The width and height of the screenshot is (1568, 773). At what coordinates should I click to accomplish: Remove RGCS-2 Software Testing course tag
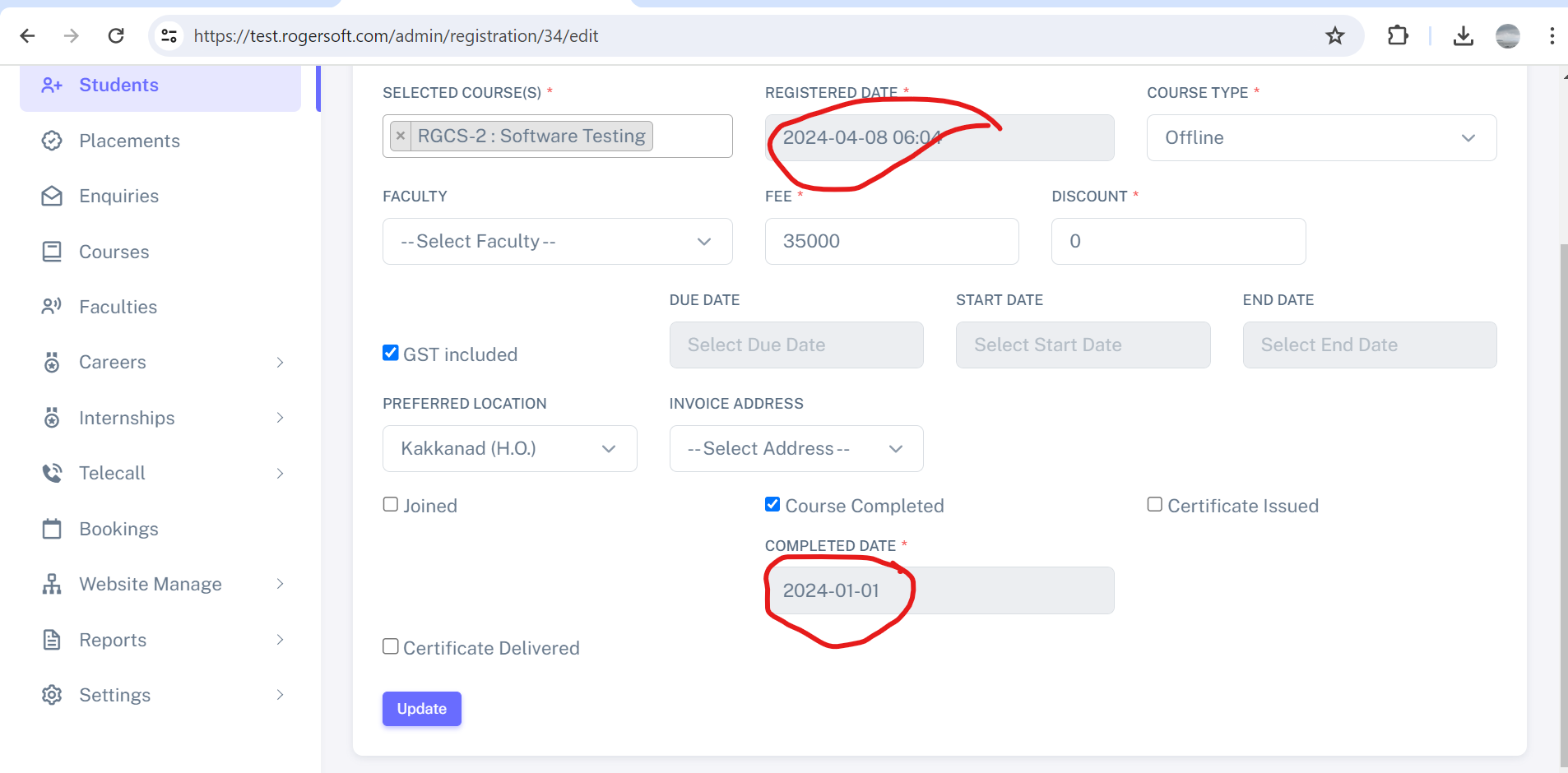click(x=401, y=137)
